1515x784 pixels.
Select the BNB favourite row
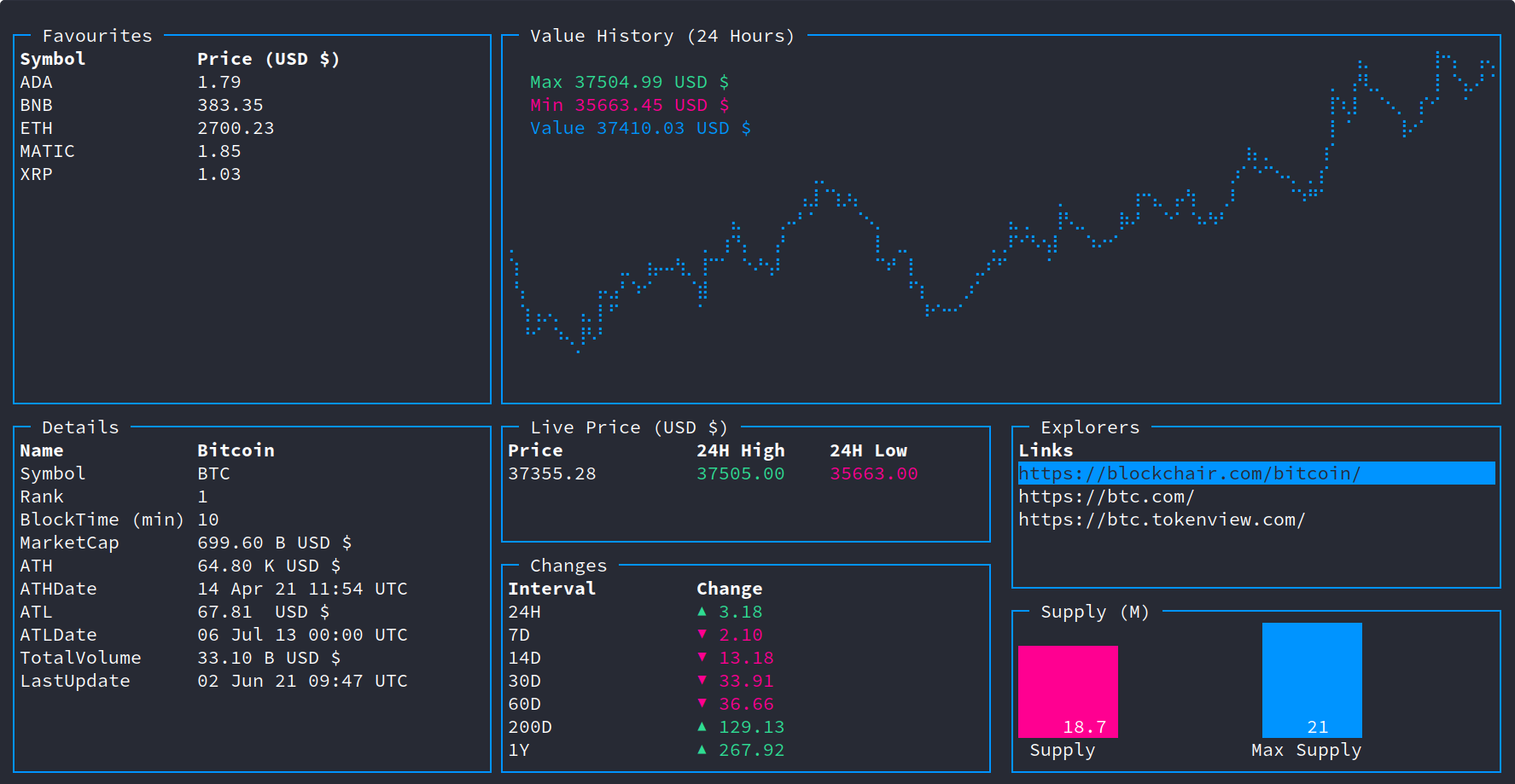252,105
